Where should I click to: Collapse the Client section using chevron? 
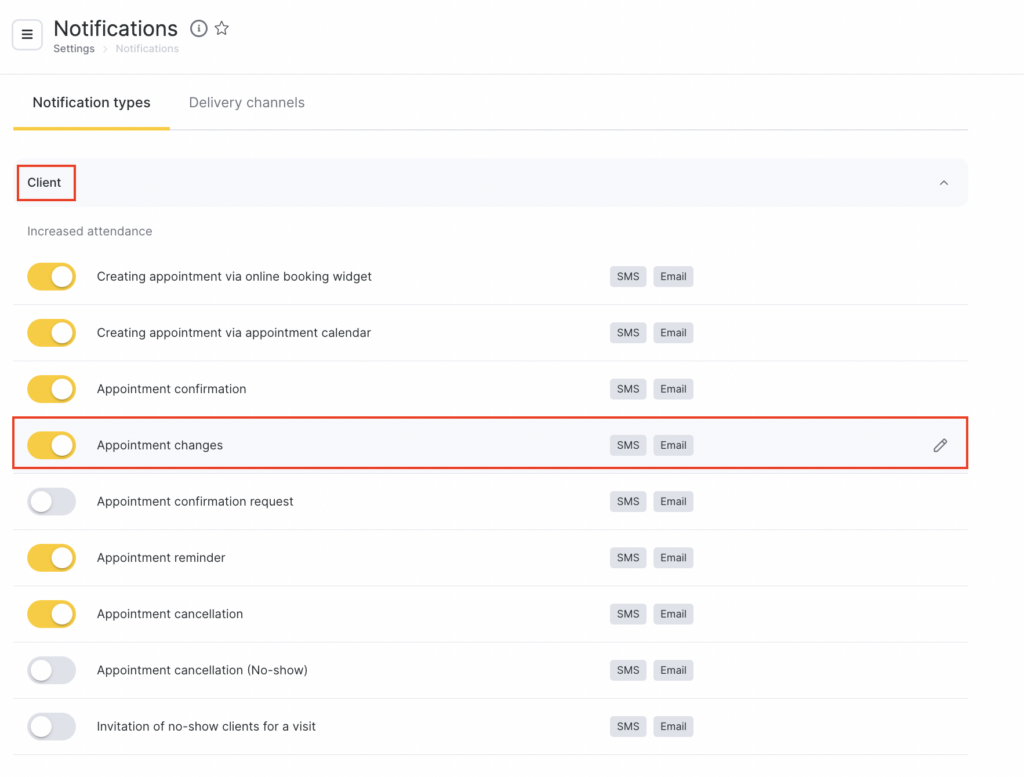[x=943, y=183]
